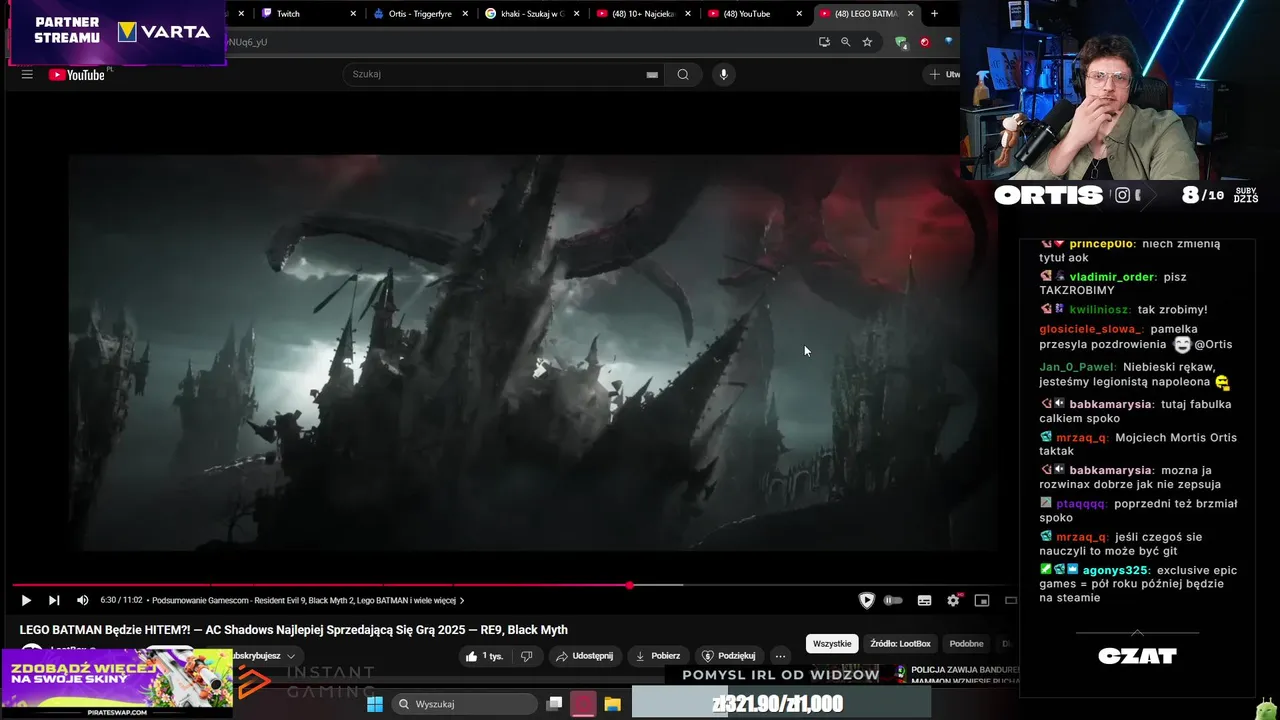Like the video thumbs-up button
1280x720 pixels.
point(485,656)
